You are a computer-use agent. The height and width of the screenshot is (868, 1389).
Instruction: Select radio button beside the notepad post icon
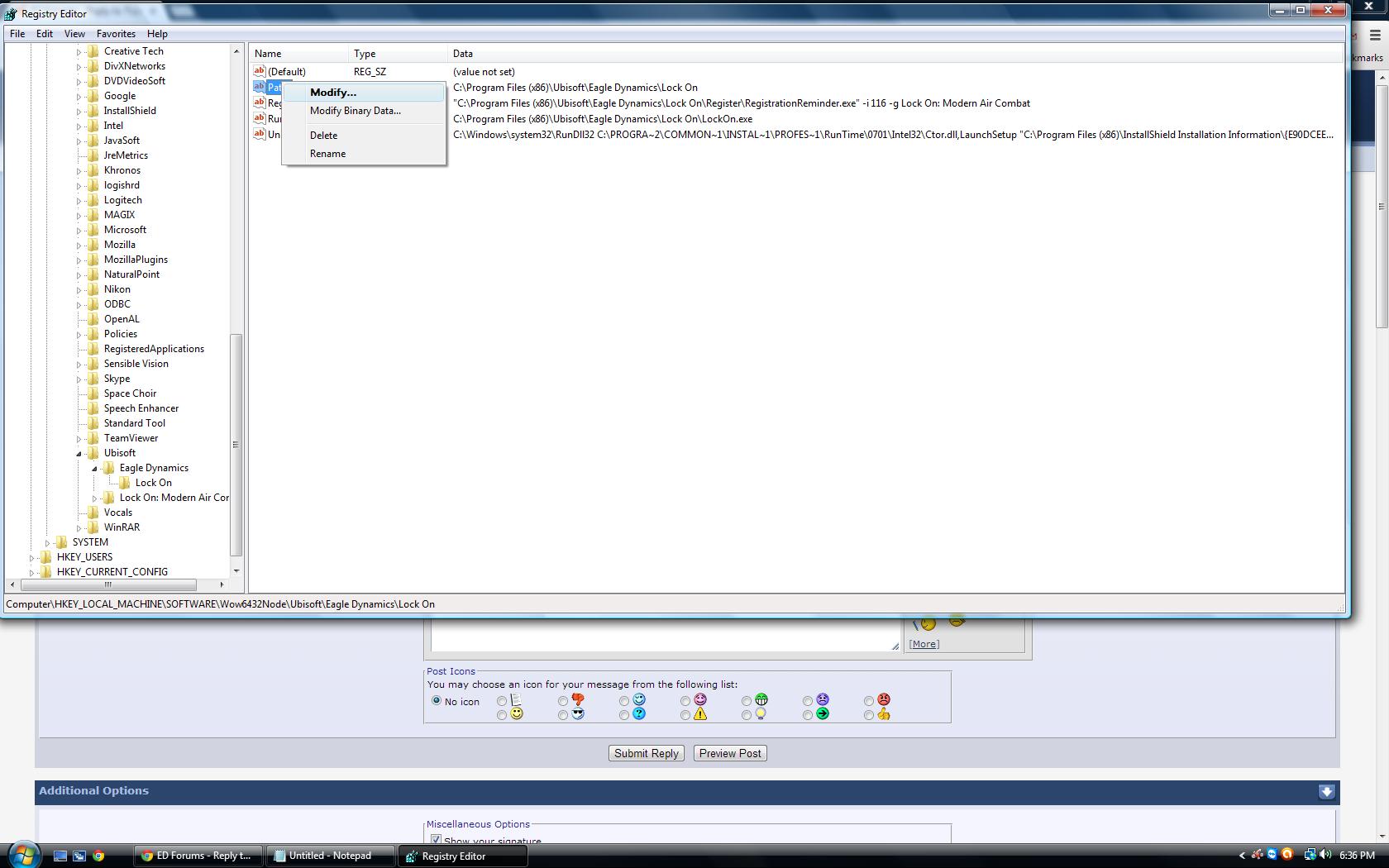[502, 701]
